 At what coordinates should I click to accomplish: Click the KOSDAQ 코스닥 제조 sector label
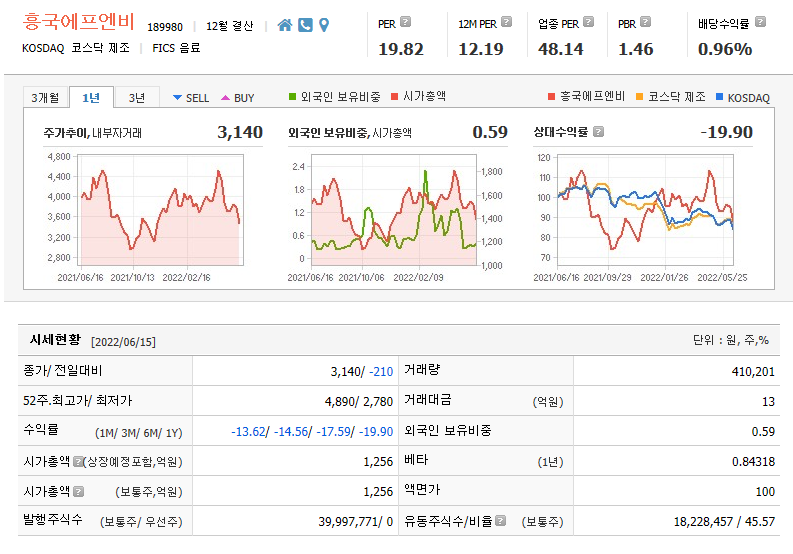coord(76,48)
